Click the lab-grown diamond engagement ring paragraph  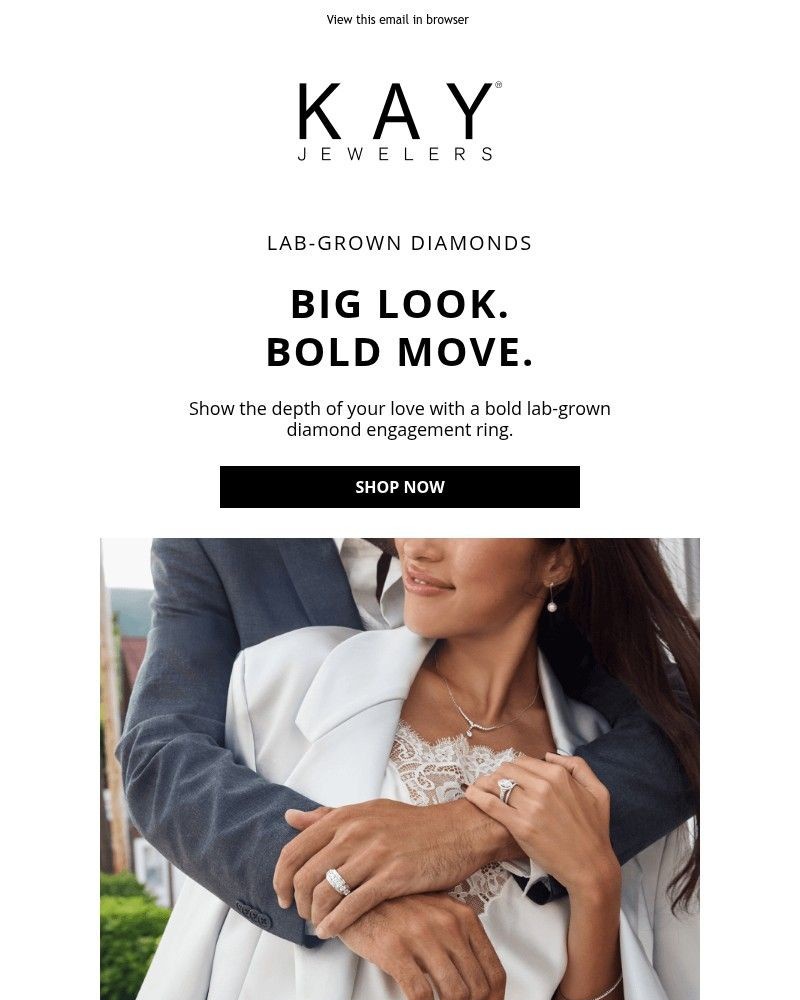coord(399,419)
